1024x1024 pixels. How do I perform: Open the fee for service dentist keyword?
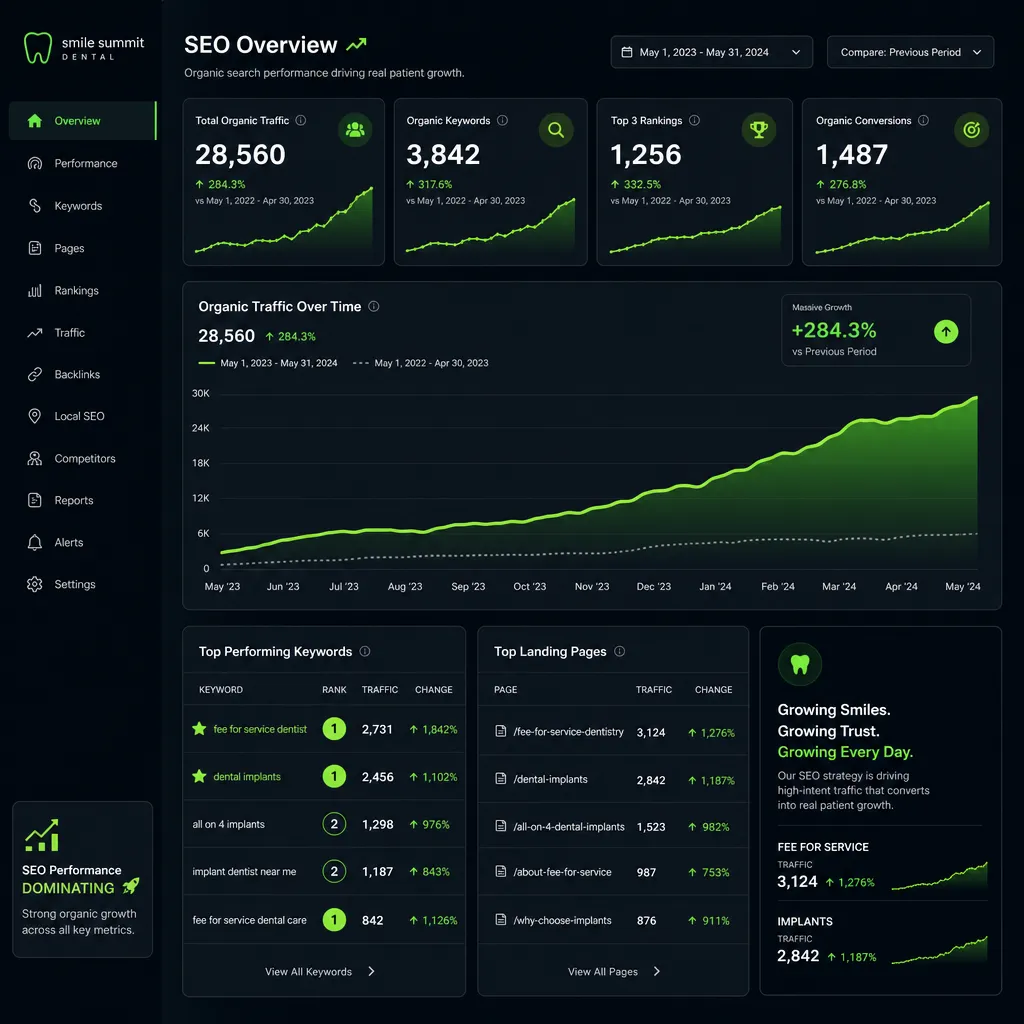click(x=260, y=729)
